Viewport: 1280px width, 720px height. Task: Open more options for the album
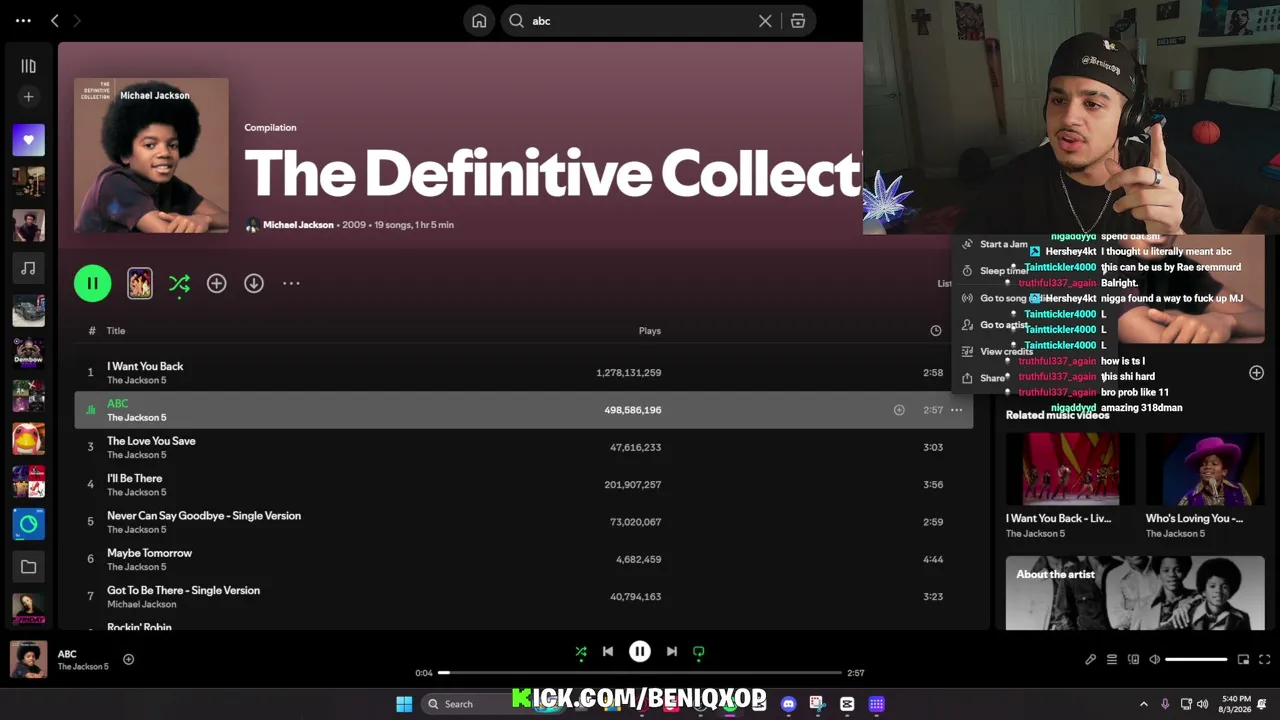(x=291, y=283)
